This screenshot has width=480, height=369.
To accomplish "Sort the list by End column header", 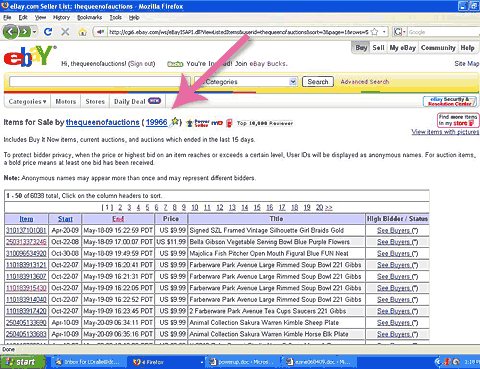I will pos(118,219).
